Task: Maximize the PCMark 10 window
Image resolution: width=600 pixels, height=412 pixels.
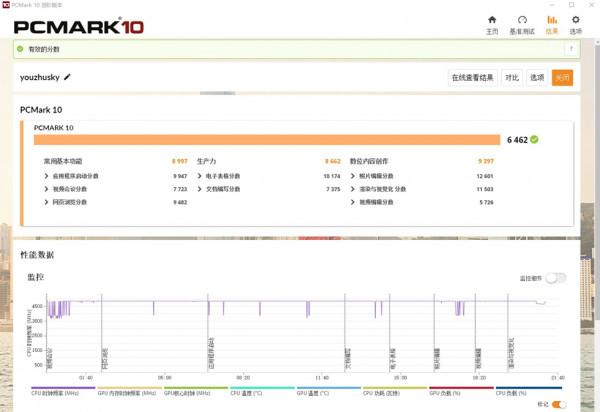Action: pos(572,5)
